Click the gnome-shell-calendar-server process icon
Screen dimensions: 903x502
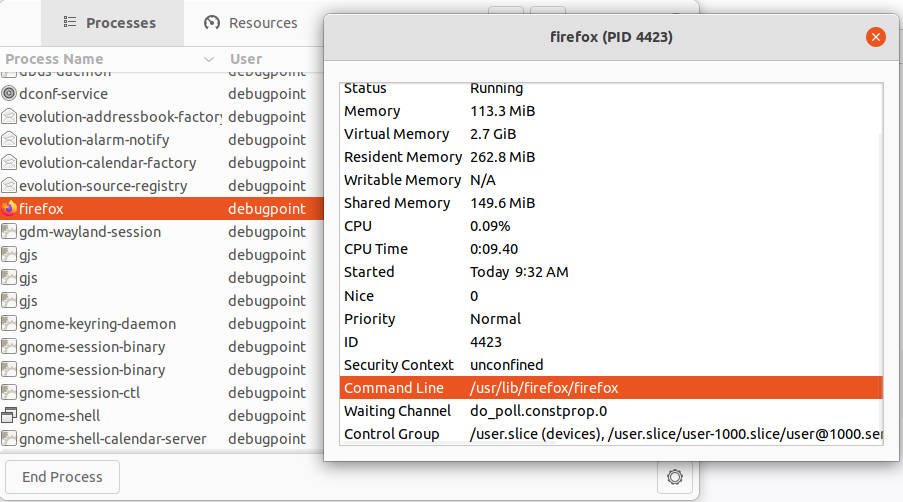[9, 439]
